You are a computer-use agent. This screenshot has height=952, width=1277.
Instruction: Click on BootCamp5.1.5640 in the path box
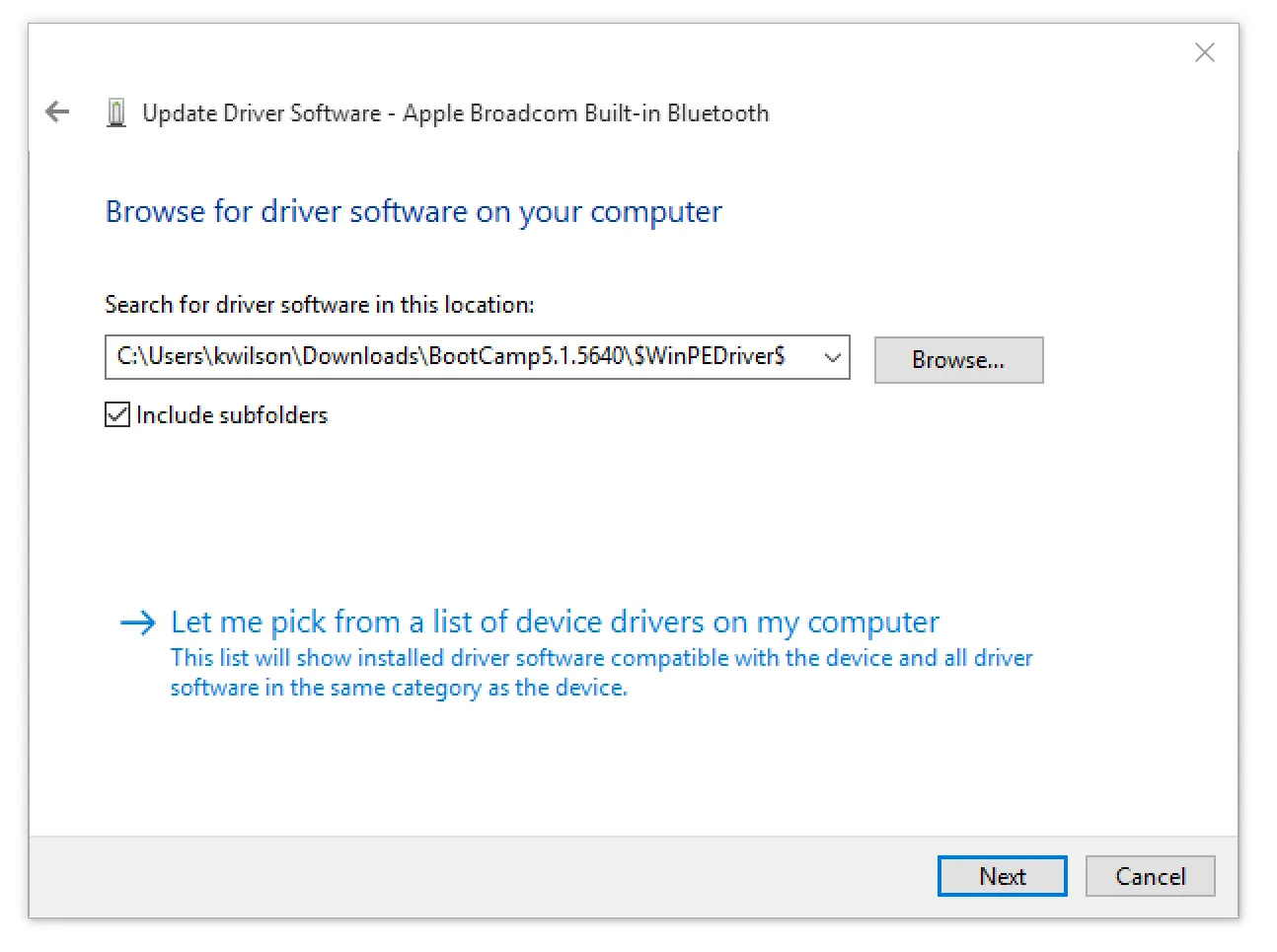pos(526,356)
